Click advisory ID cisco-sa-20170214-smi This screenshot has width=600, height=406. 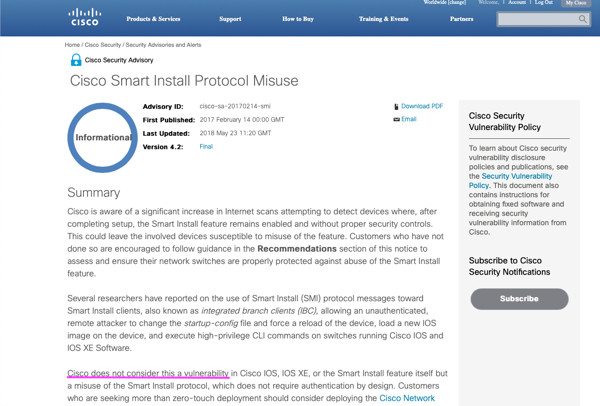coord(235,106)
